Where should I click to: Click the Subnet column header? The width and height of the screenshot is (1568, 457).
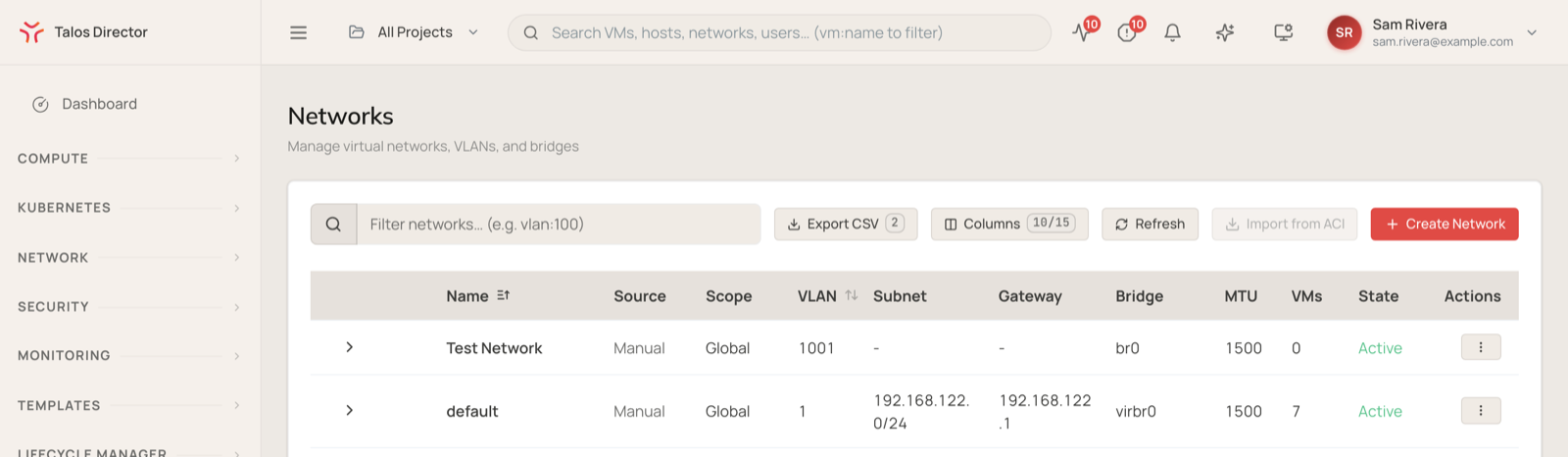pyautogui.click(x=900, y=296)
